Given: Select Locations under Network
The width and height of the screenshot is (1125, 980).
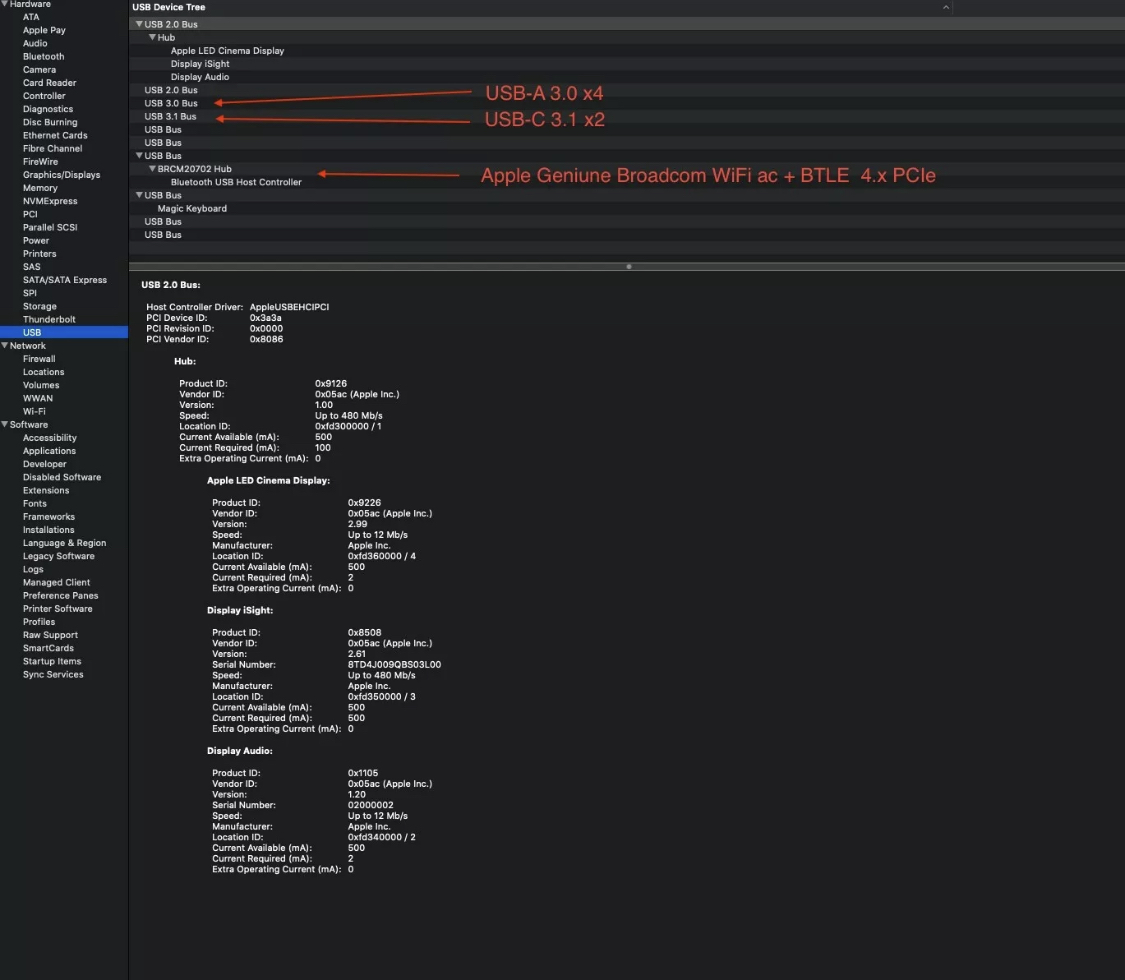Looking at the screenshot, I should [x=43, y=372].
